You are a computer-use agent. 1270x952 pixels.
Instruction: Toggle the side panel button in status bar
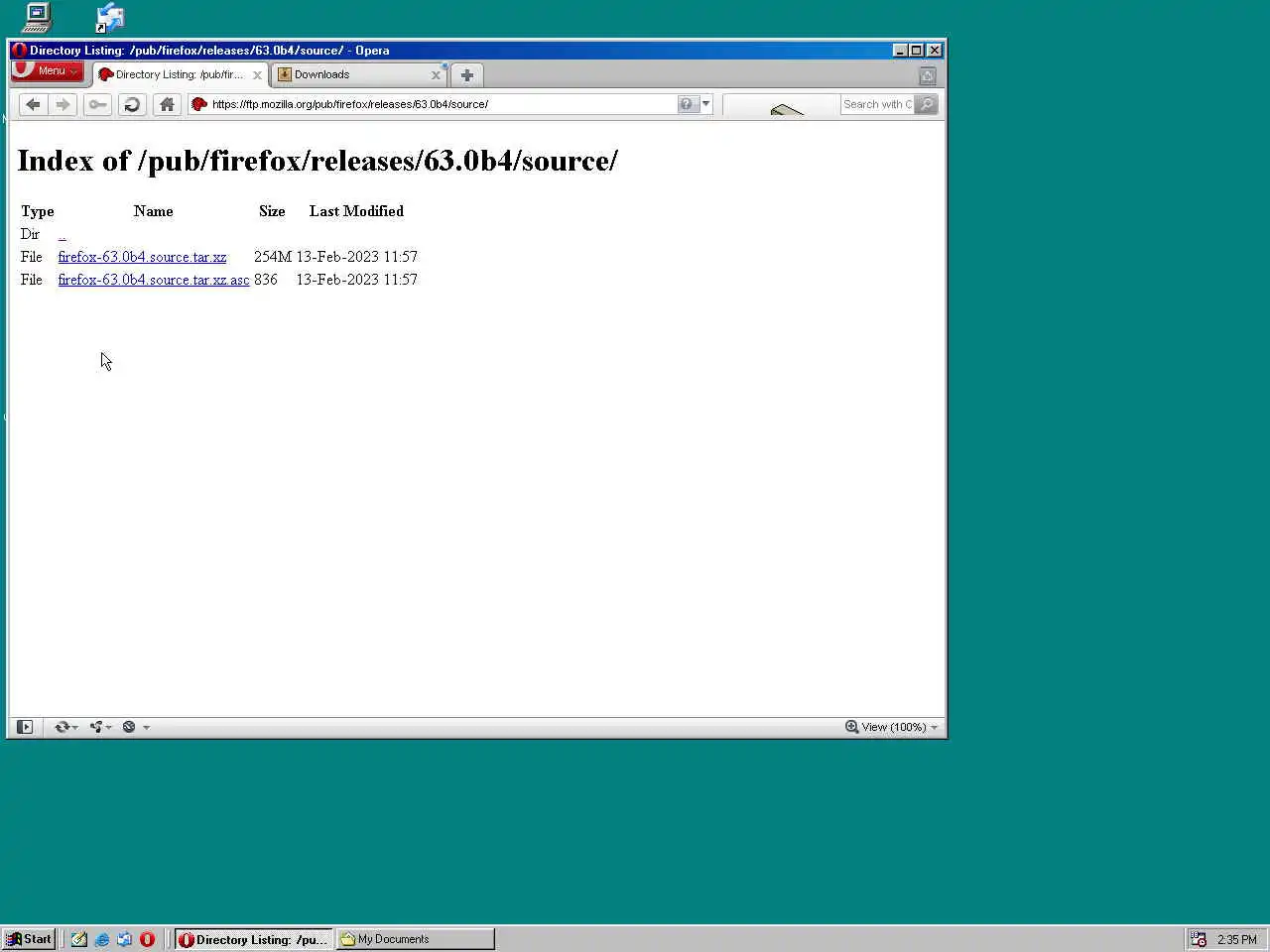point(25,727)
